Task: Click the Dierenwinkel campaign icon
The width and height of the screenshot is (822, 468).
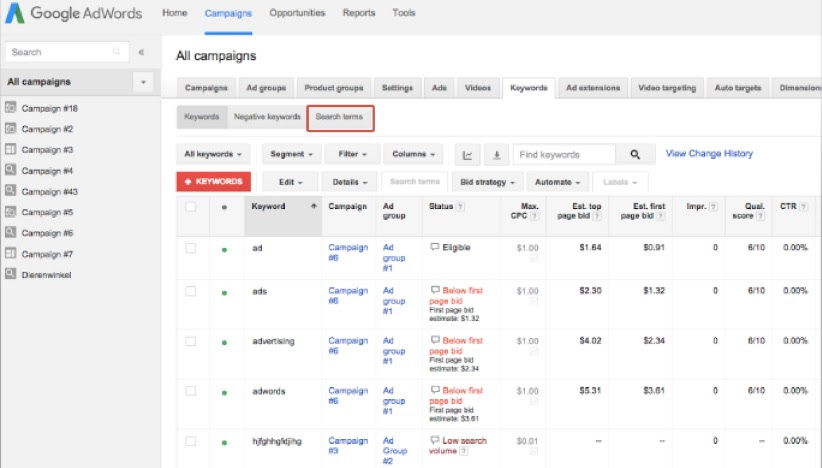Action: click(10, 274)
